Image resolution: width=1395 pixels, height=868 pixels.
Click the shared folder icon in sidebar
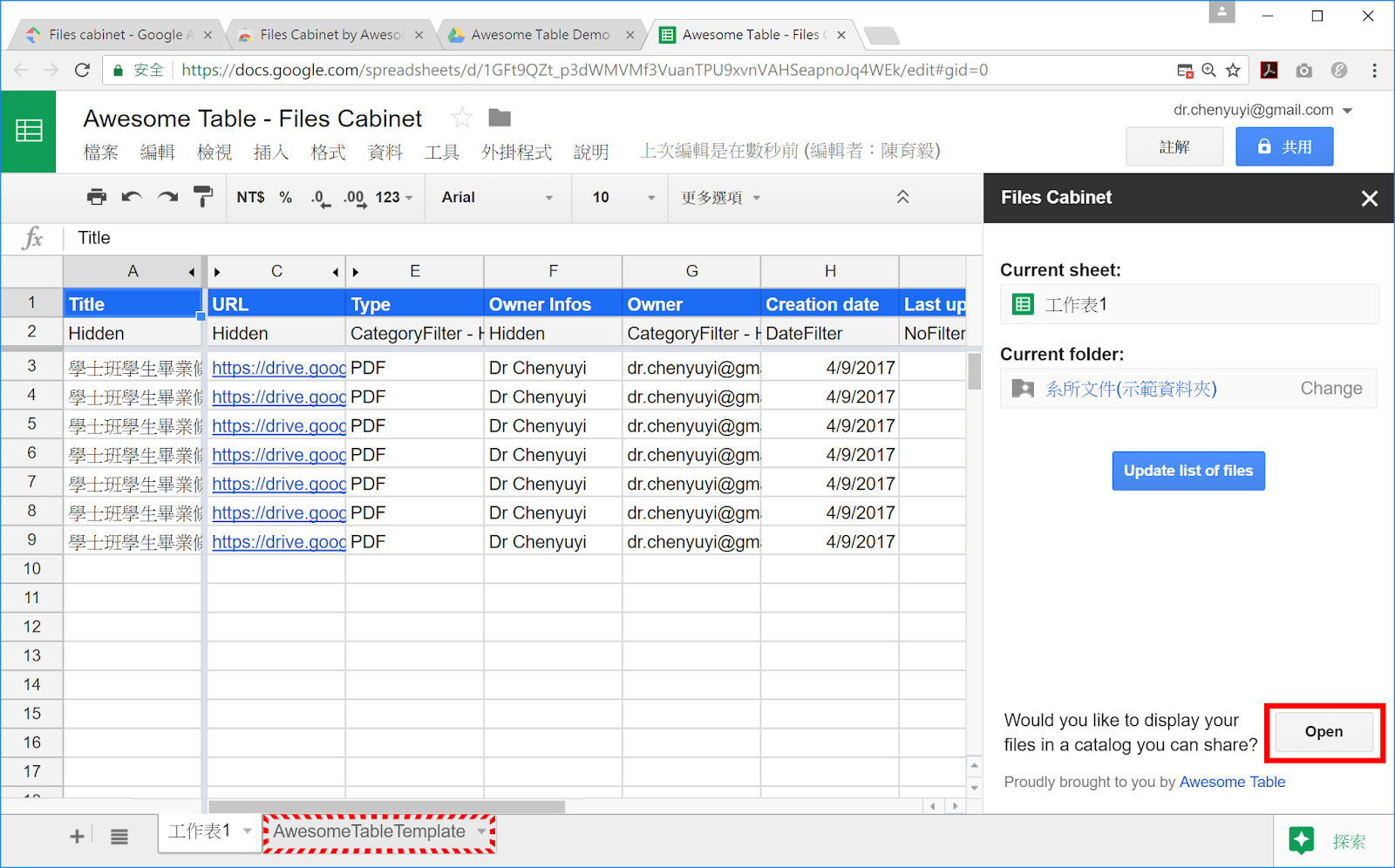point(1023,389)
